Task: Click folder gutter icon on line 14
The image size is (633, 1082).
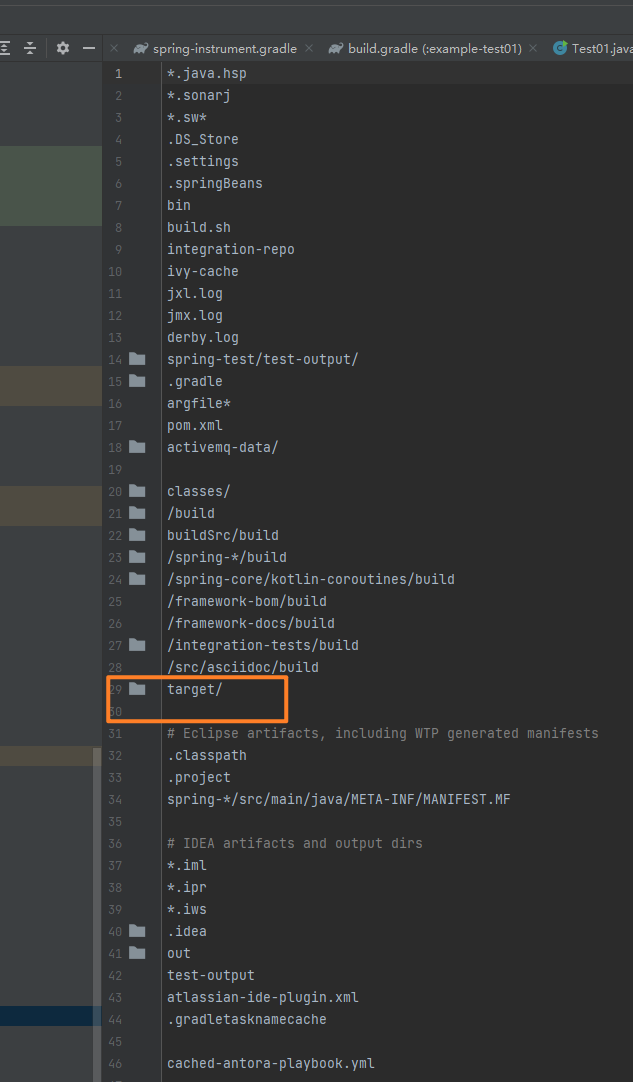Action: (137, 359)
